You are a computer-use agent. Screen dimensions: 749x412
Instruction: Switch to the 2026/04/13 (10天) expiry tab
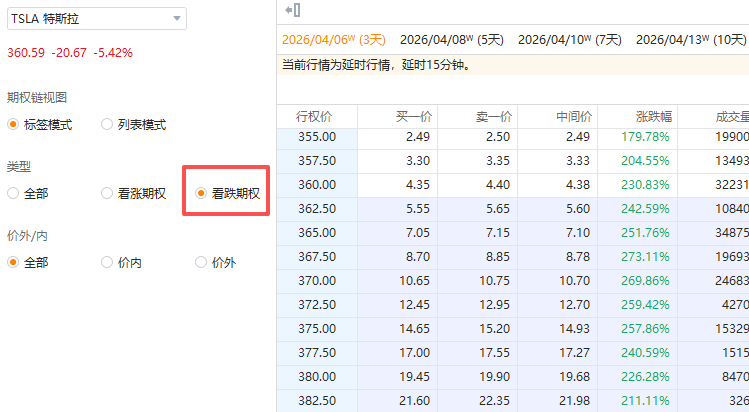point(691,40)
